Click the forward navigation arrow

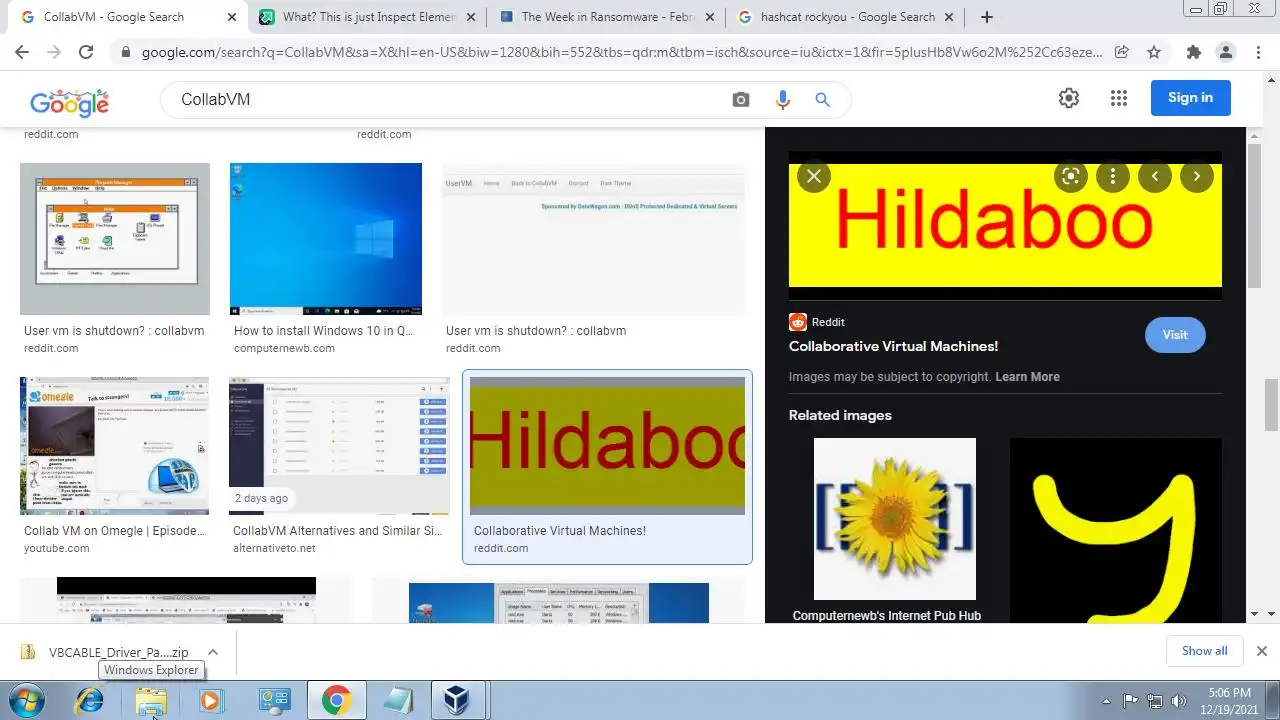(x=54, y=52)
